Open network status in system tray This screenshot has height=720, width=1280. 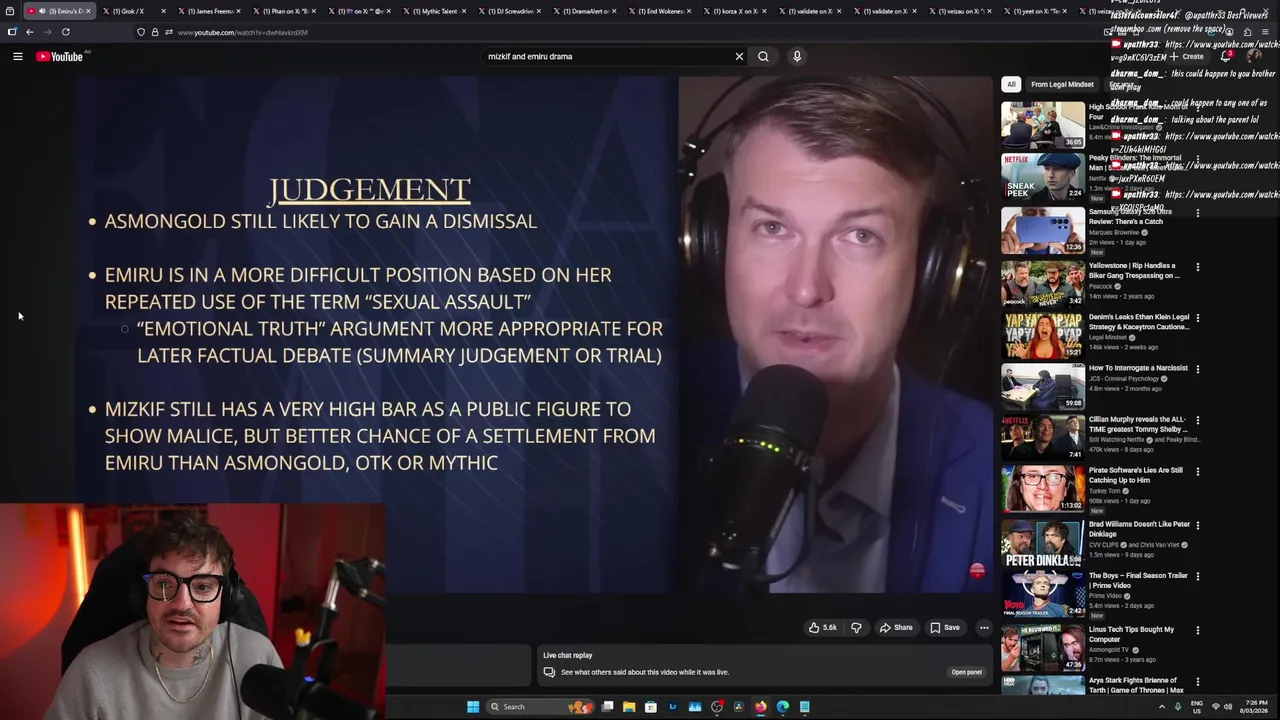1216,707
